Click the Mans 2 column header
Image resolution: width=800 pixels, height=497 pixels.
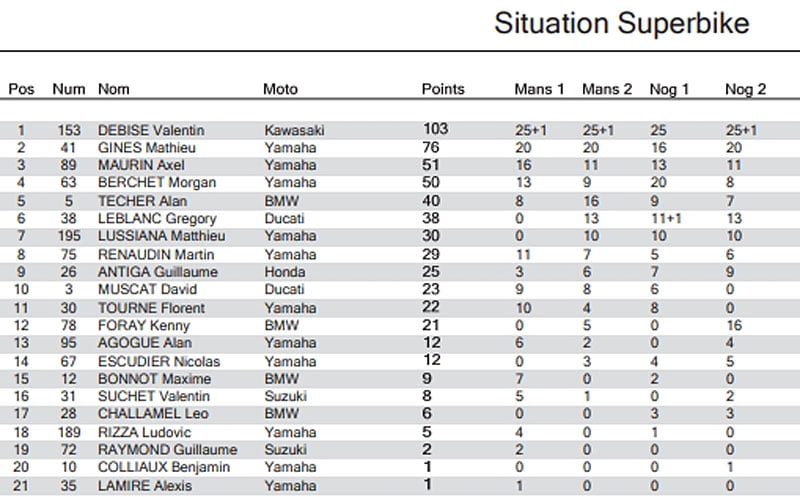point(607,89)
